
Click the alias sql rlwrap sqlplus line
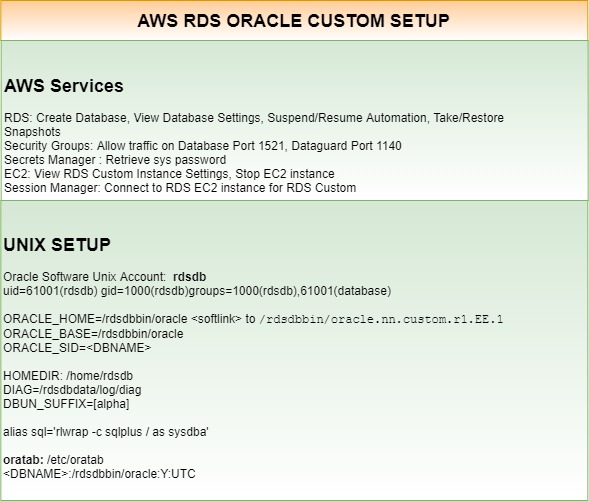point(106,432)
